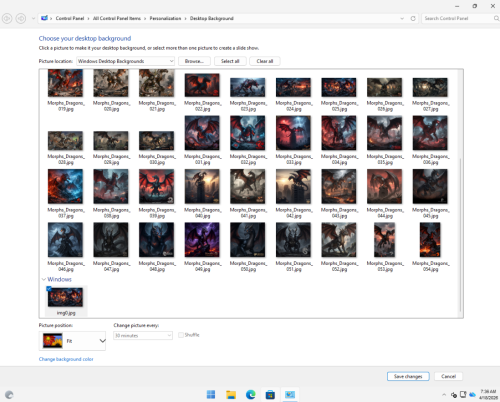This screenshot has width=500, height=402.
Task: Click the Back navigation arrow
Action: click(x=7, y=18)
